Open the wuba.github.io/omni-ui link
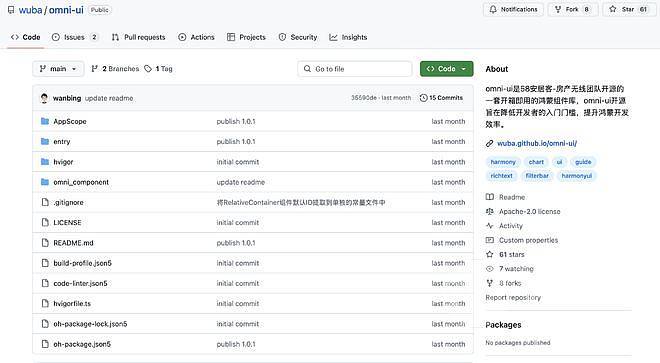The image size is (660, 363). coord(537,144)
